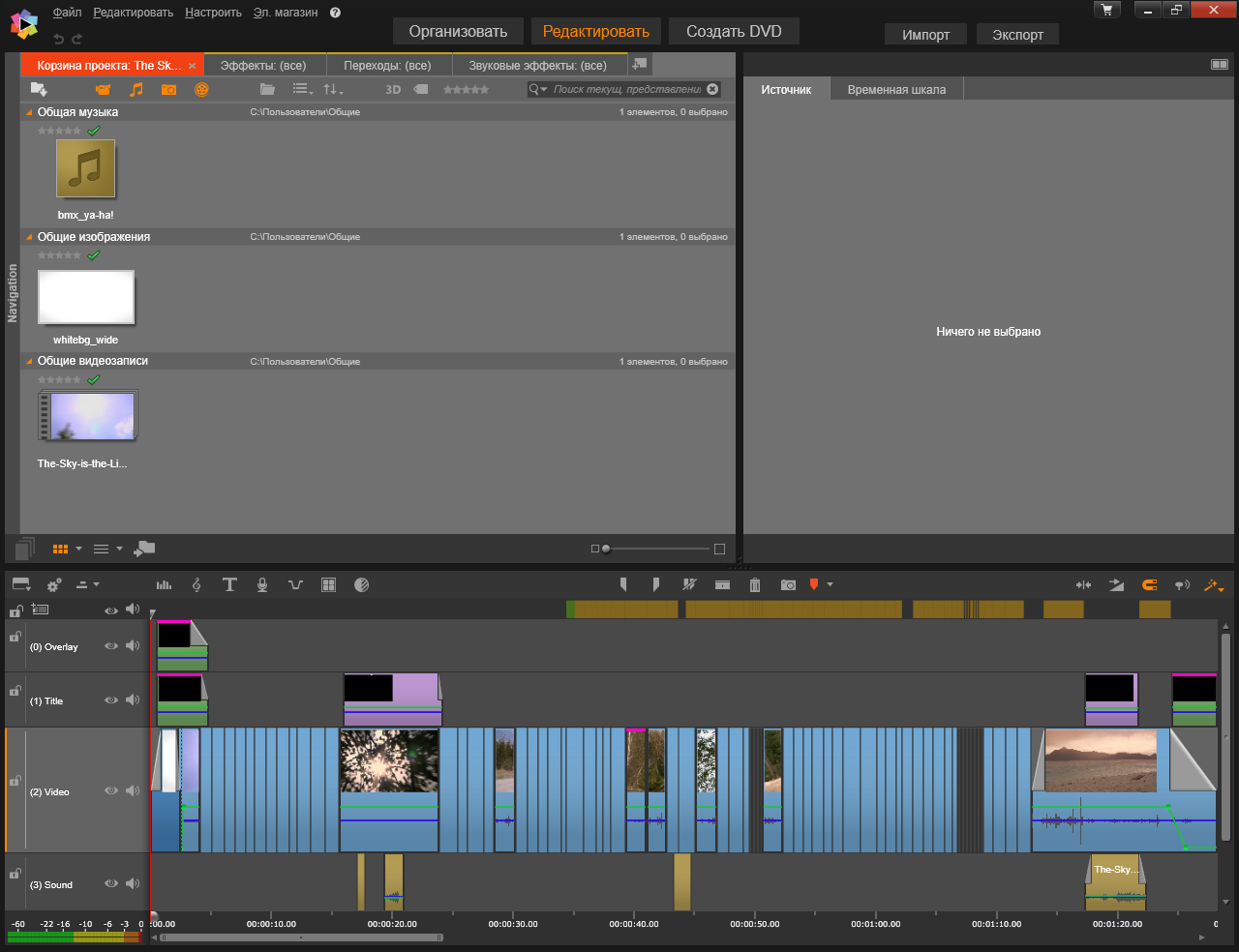Take a snapshot with the camera icon

click(x=788, y=584)
